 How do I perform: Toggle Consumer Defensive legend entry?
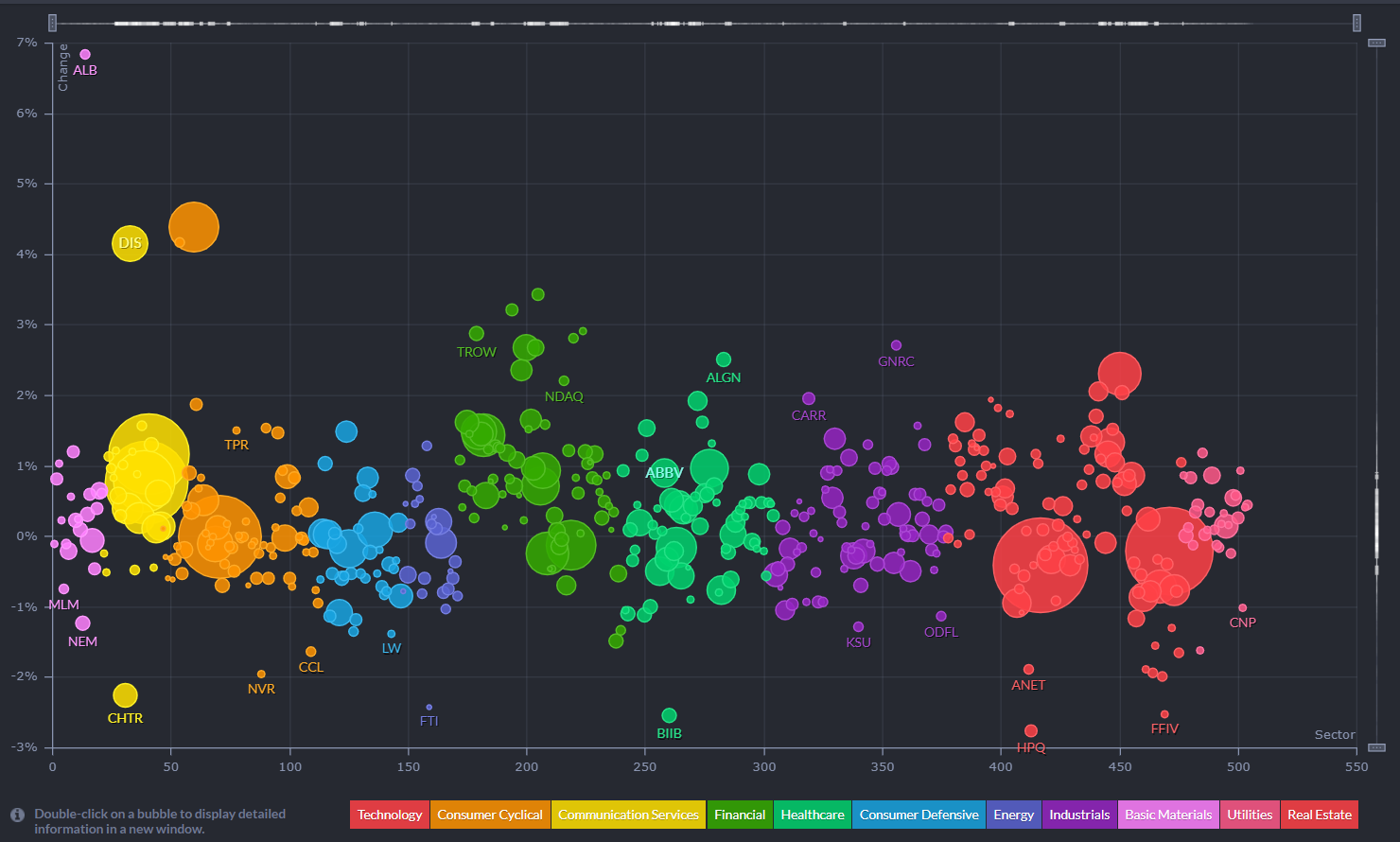coord(919,815)
